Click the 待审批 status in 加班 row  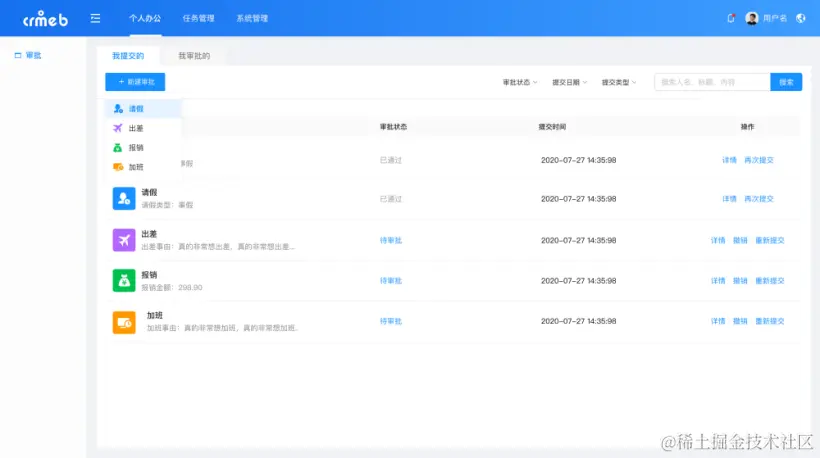pyautogui.click(x=391, y=321)
